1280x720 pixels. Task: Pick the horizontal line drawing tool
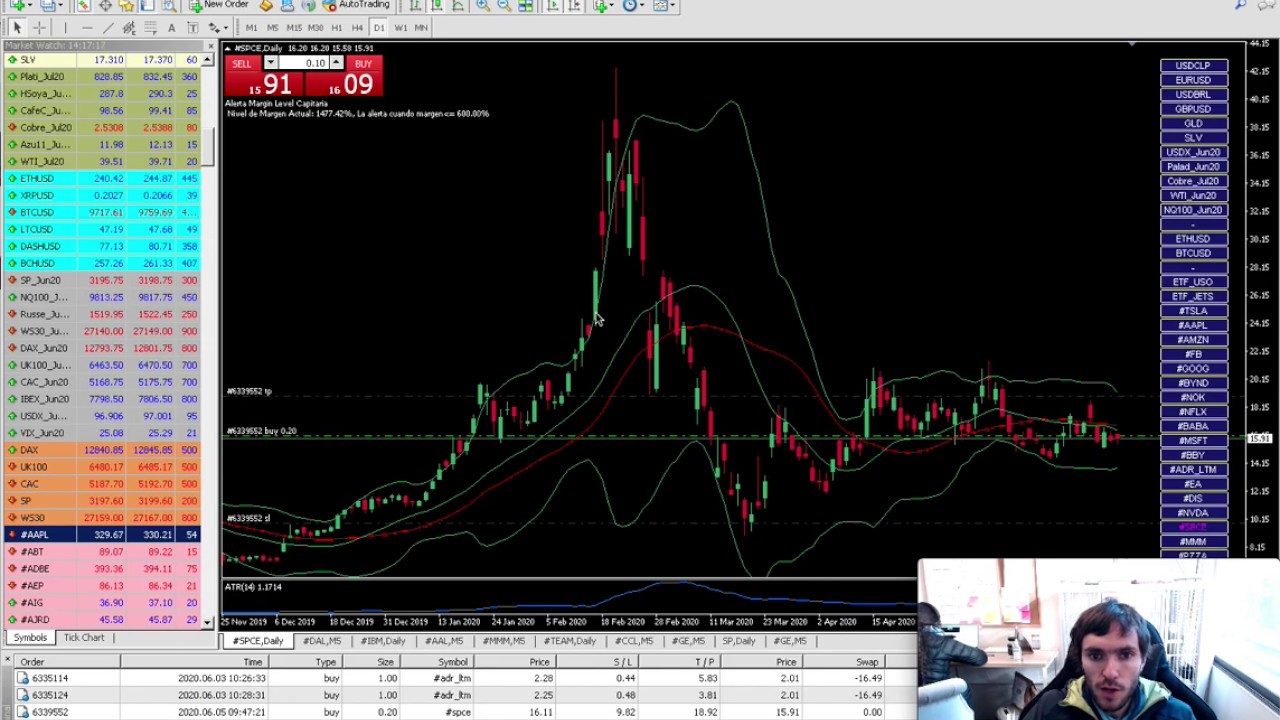point(87,28)
